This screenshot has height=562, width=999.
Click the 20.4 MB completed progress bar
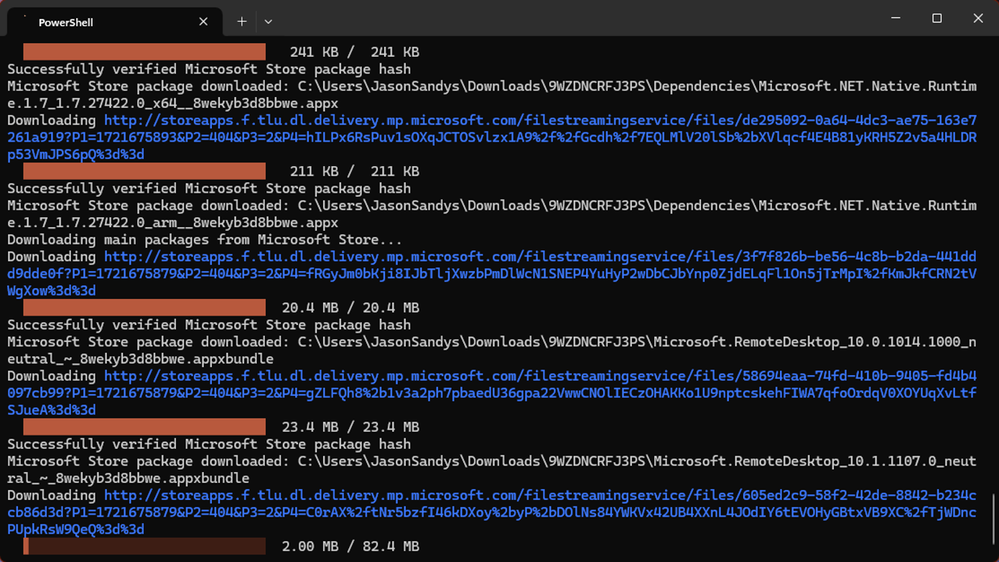[145, 307]
